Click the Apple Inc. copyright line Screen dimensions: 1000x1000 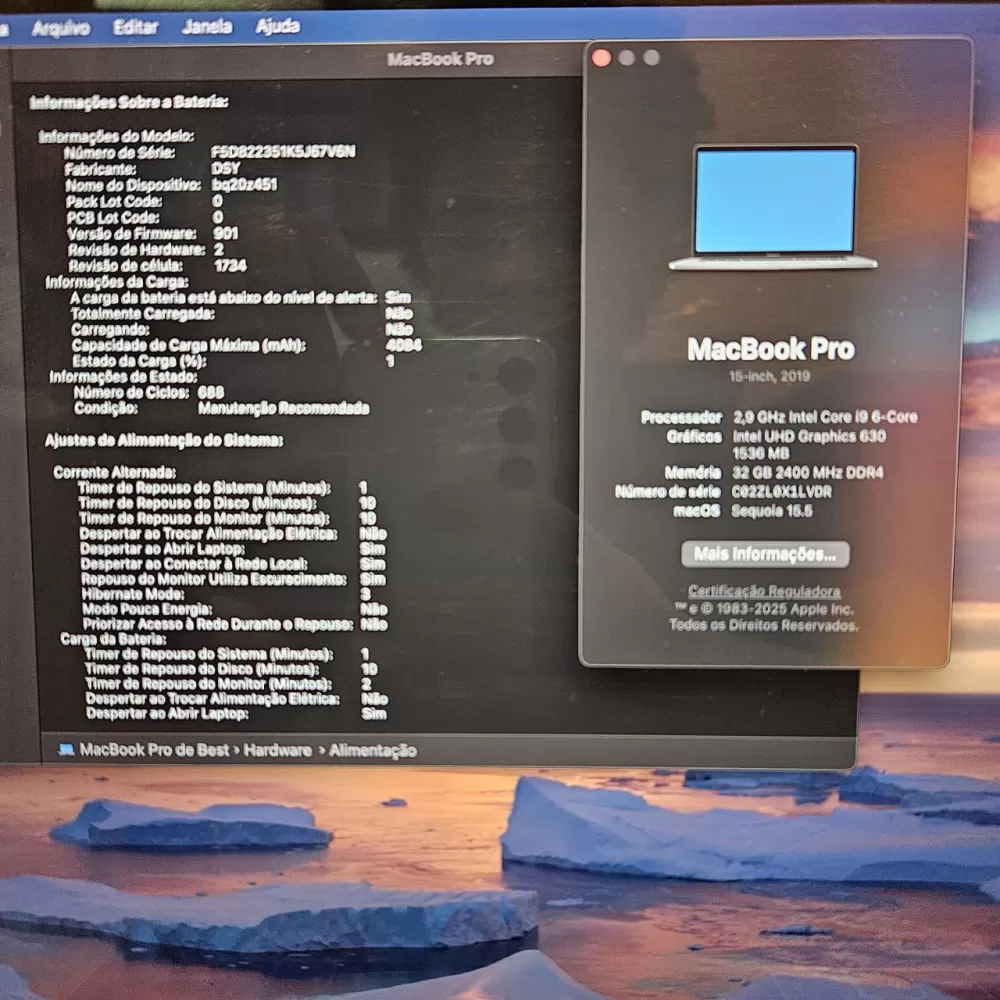point(764,609)
